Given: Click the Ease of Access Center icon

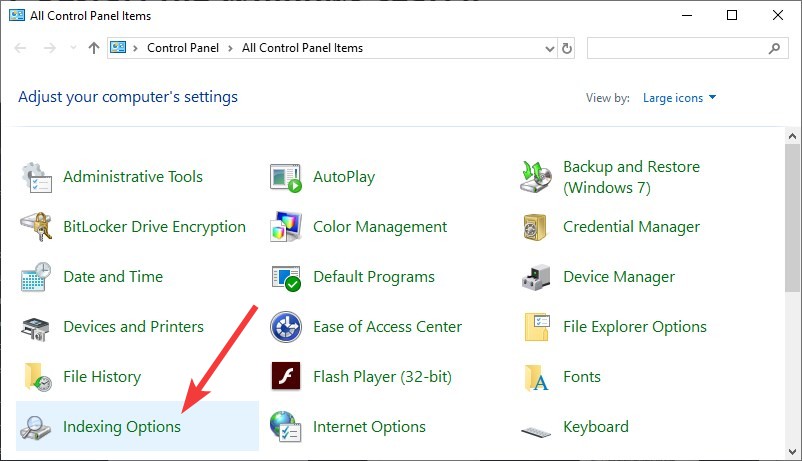Looking at the screenshot, I should point(286,327).
